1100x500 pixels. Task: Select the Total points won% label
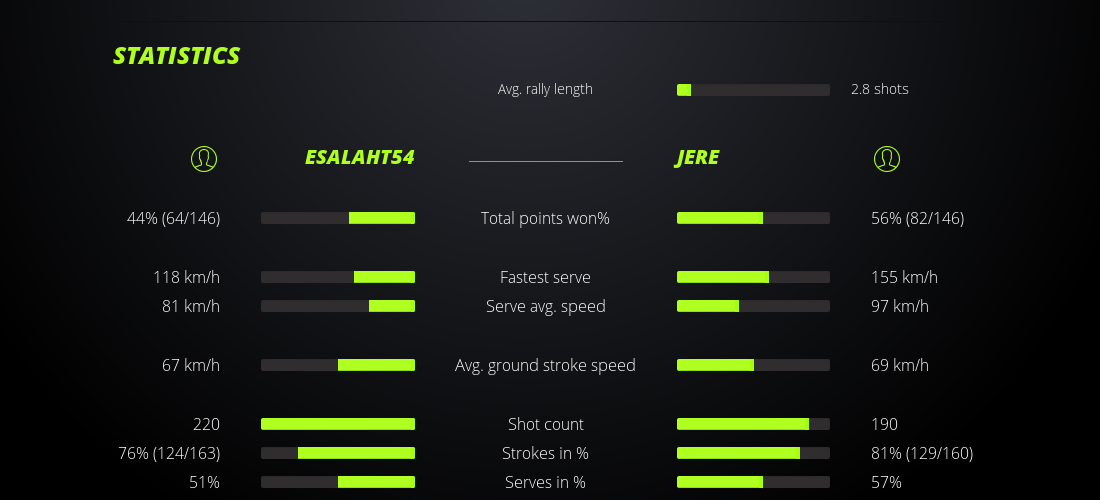tap(545, 218)
